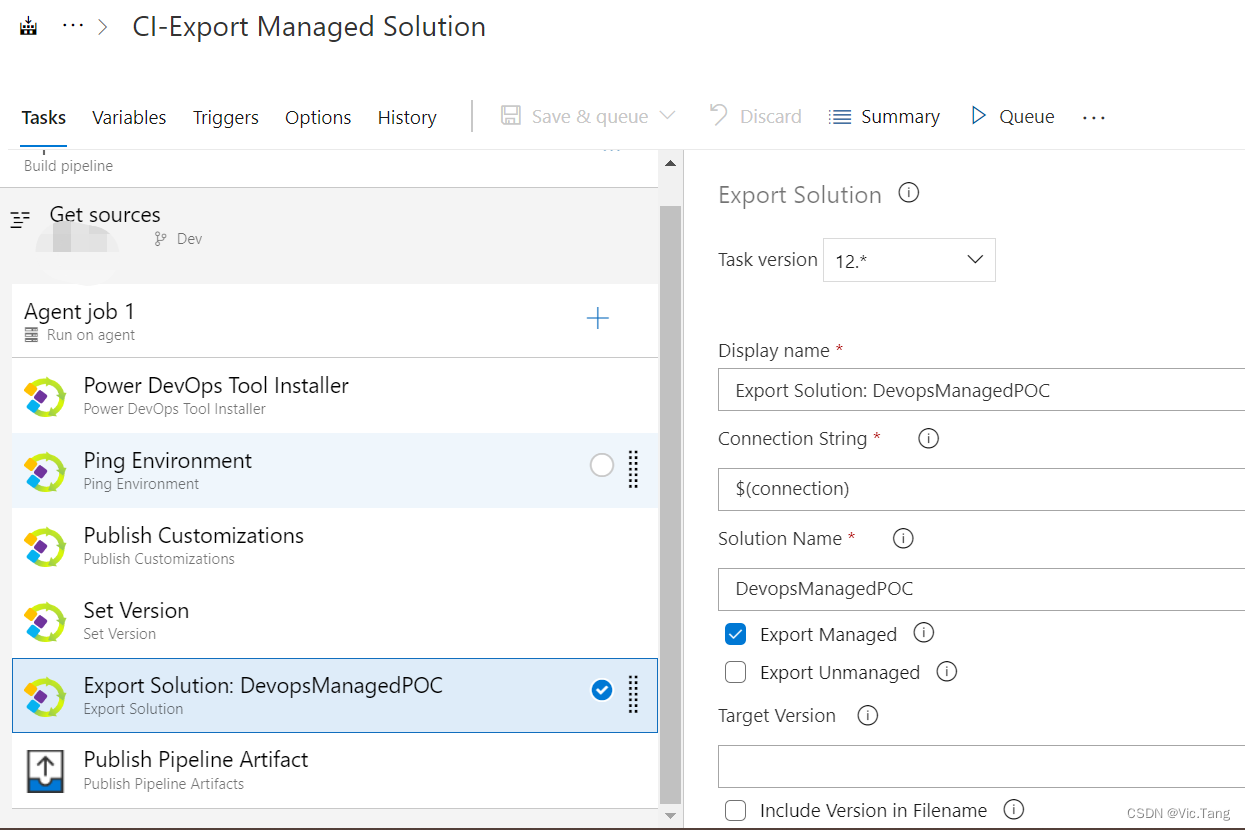Open the pipeline more options menu
The image size is (1245, 830).
[x=1093, y=117]
